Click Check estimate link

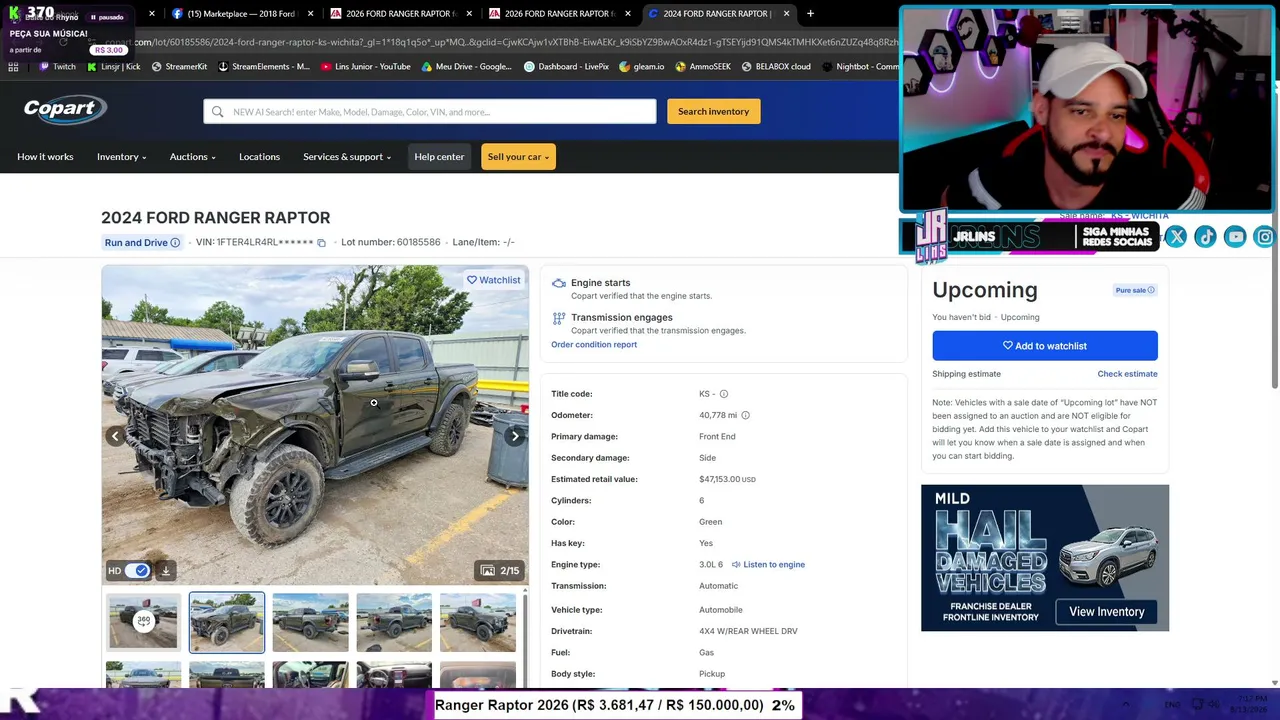(x=1127, y=374)
